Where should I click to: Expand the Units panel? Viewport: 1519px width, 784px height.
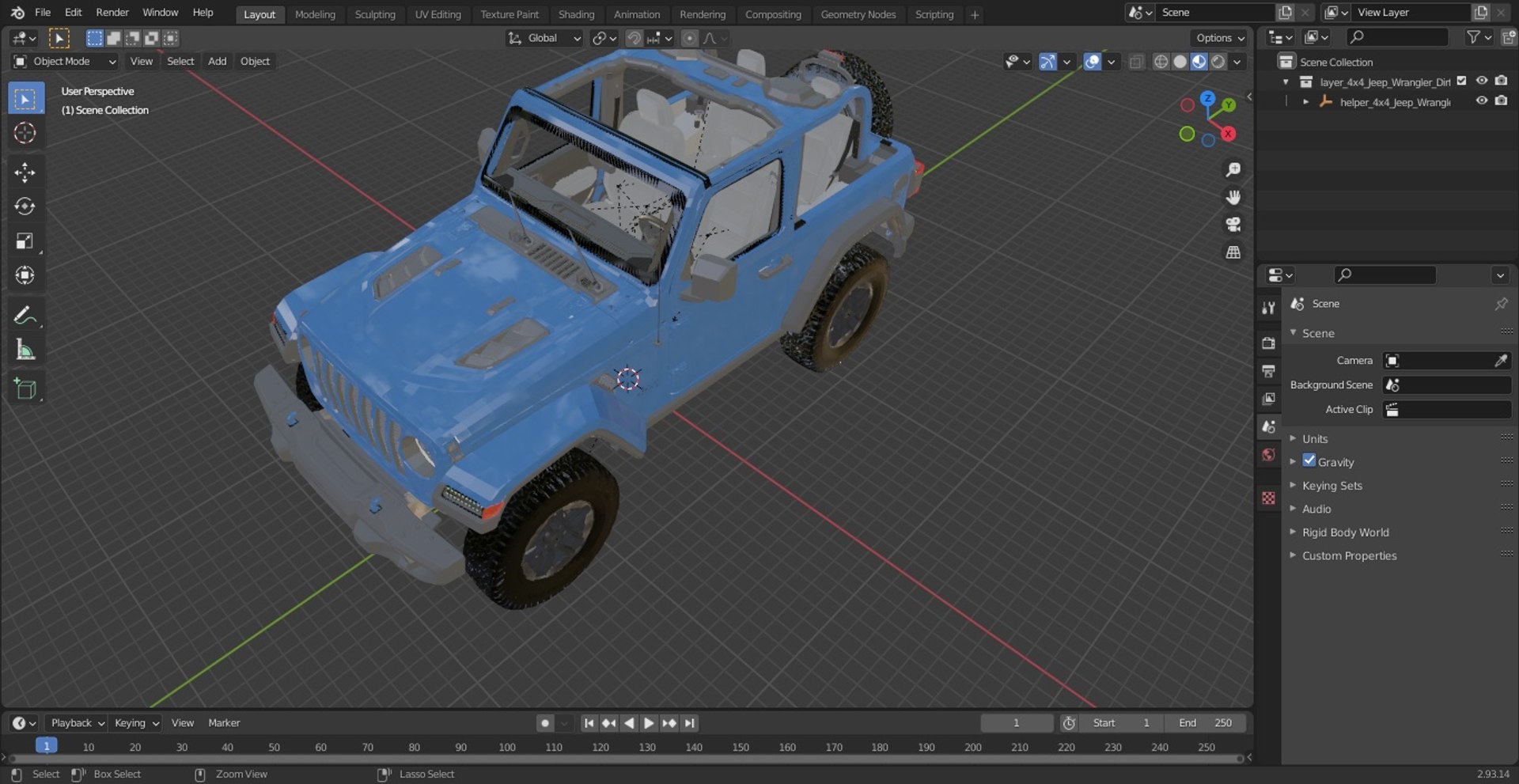click(x=1315, y=439)
